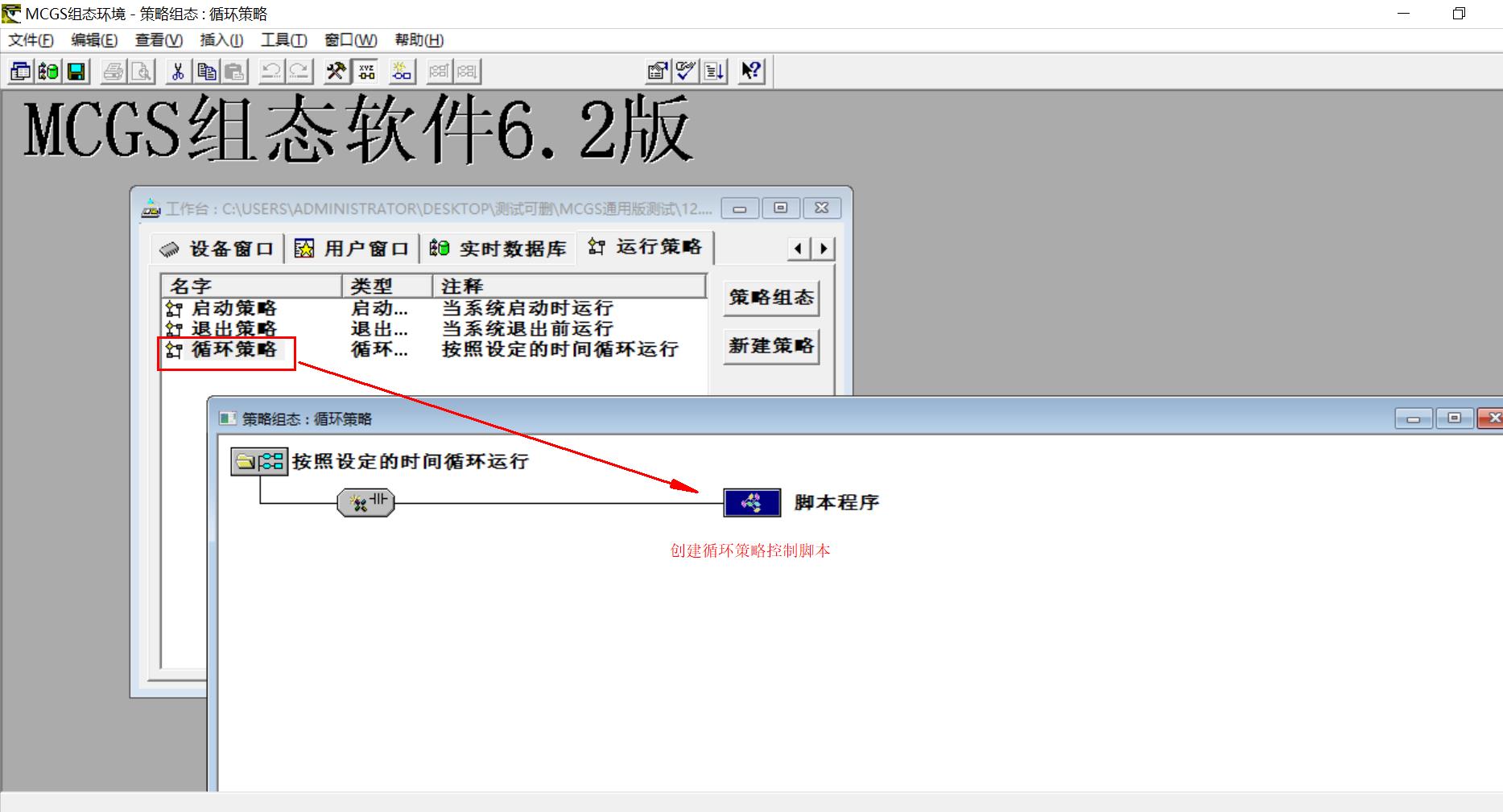The image size is (1503, 812).
Task: Select the 循环策略 row in the list
Action: pyautogui.click(x=235, y=349)
